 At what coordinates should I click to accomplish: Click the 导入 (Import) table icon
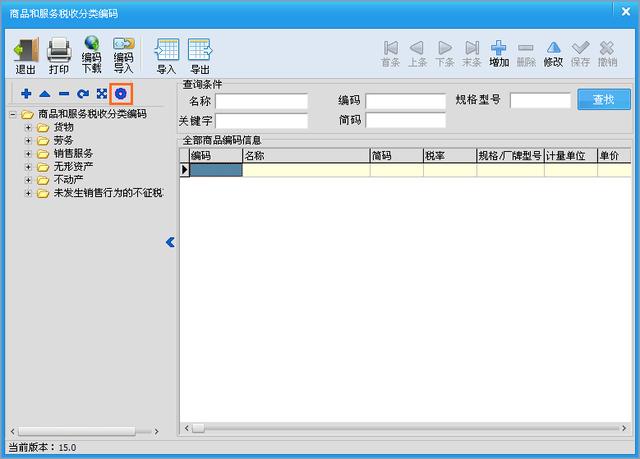(167, 51)
